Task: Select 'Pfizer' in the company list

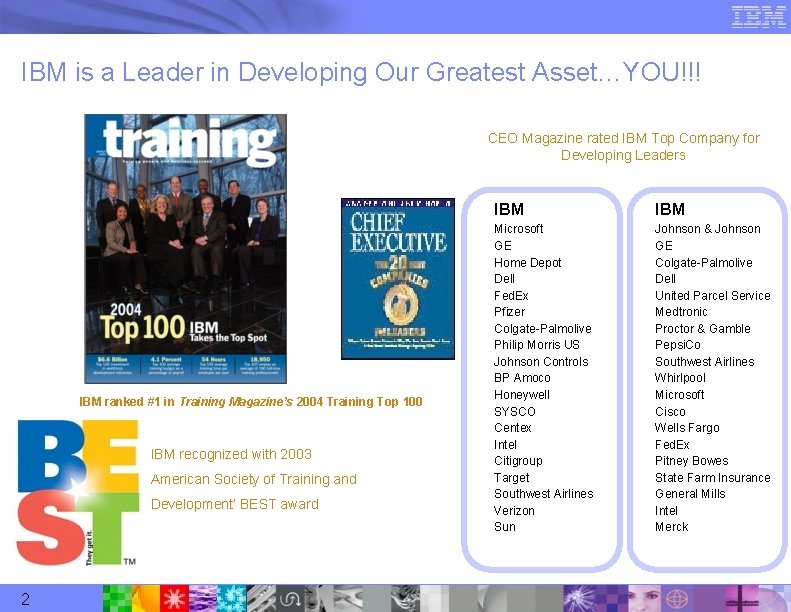Action: (x=510, y=312)
